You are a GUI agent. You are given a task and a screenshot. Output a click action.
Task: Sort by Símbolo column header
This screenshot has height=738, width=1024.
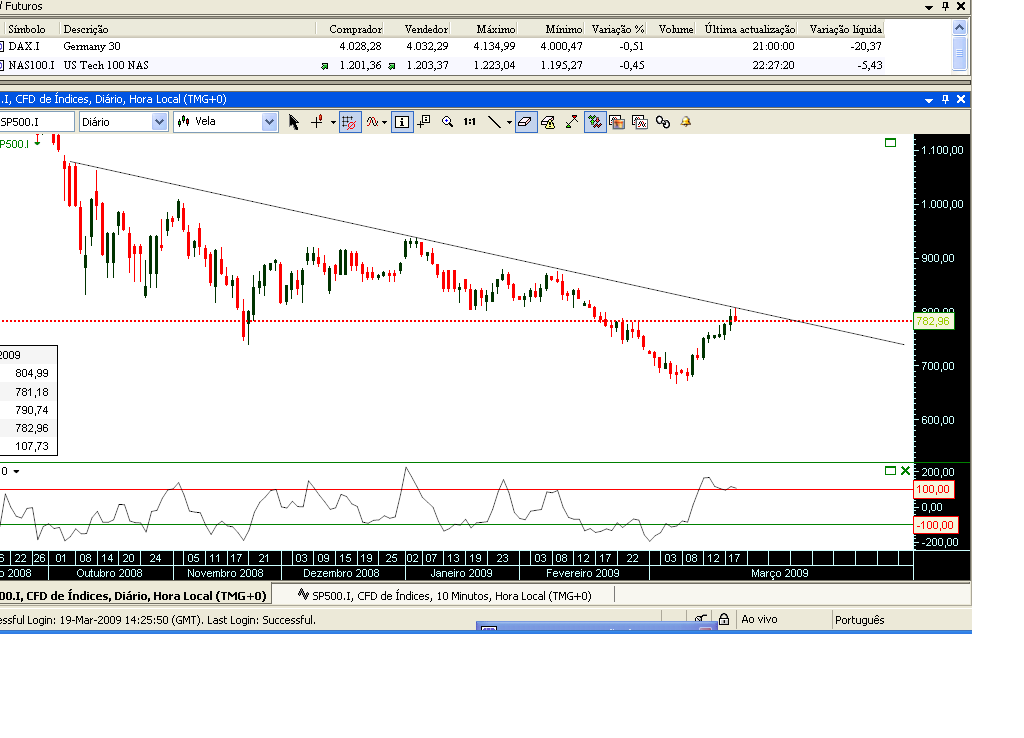27,29
